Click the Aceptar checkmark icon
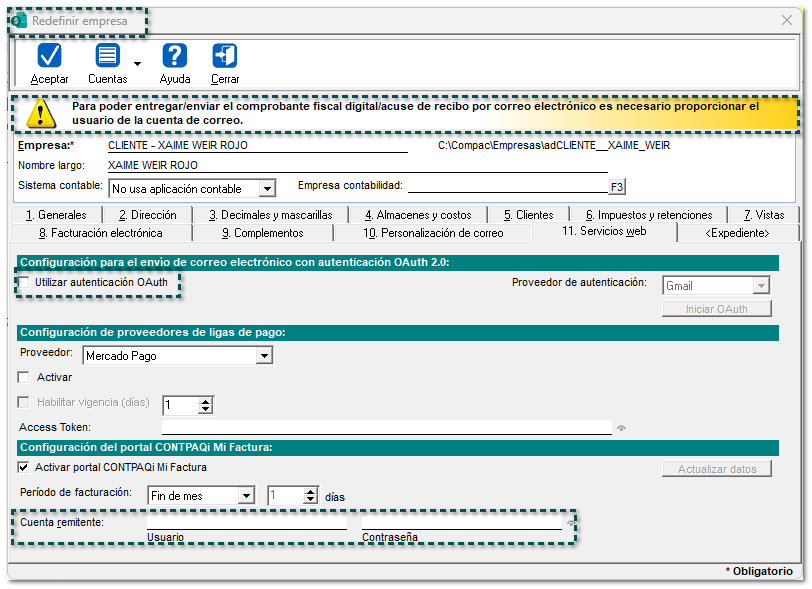 pyautogui.click(x=49, y=56)
